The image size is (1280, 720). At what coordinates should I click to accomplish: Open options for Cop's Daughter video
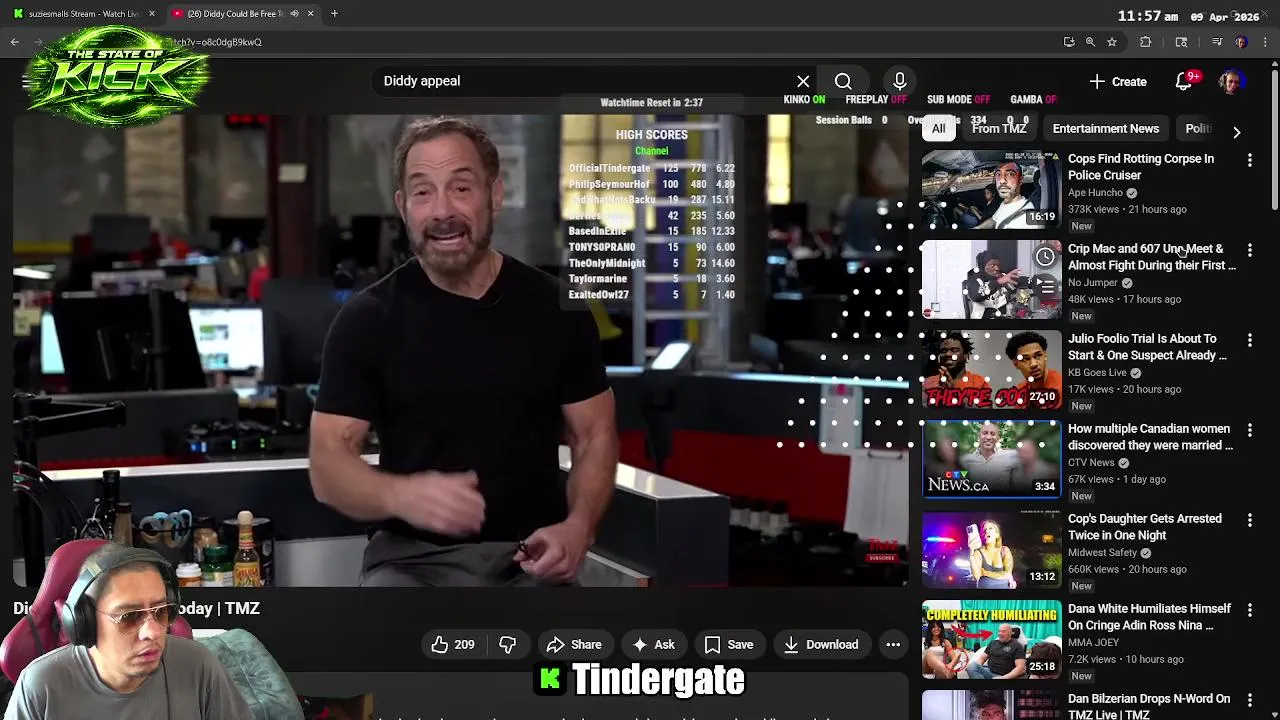(1249, 520)
